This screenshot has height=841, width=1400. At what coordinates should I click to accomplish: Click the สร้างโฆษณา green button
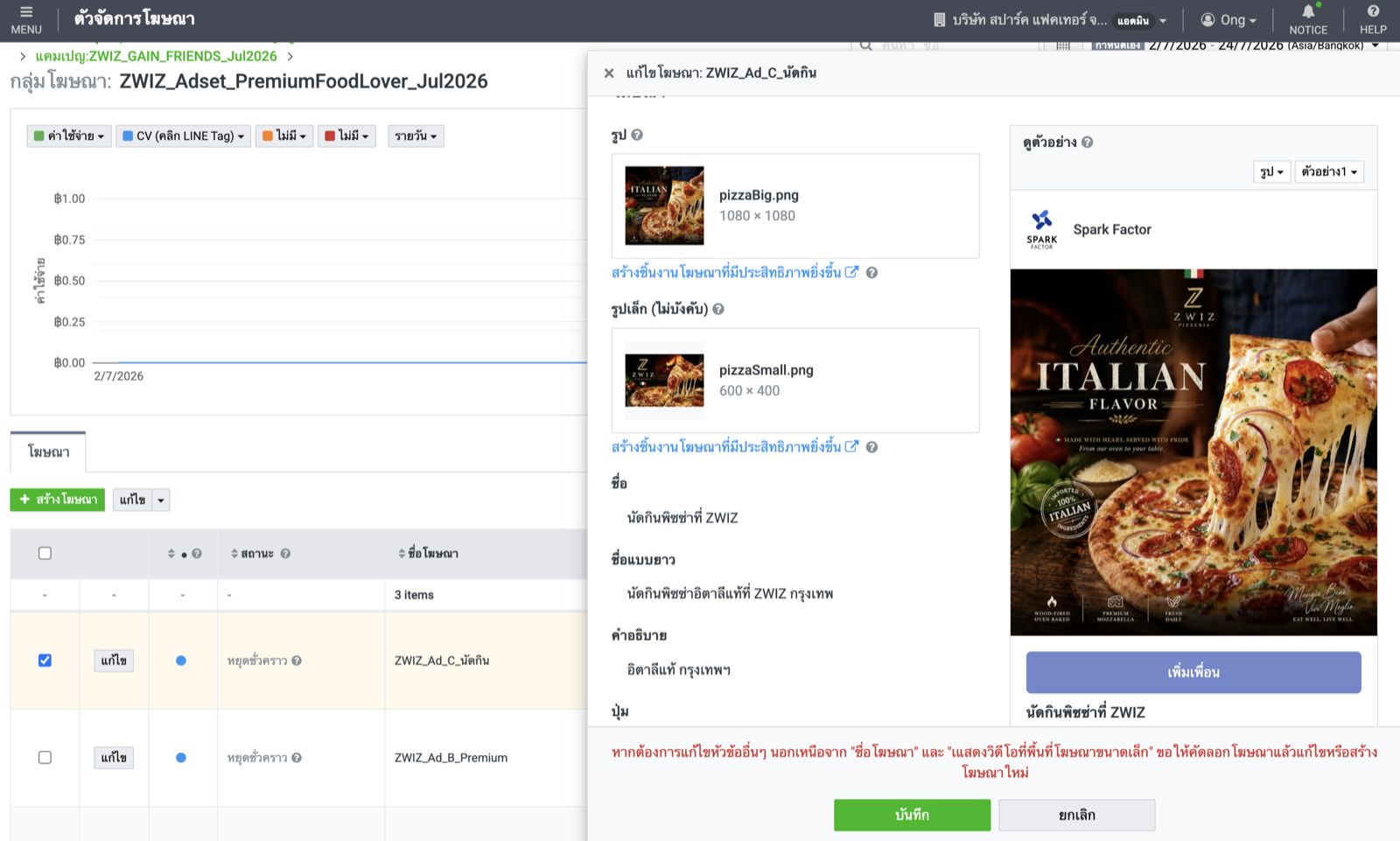pos(58,500)
